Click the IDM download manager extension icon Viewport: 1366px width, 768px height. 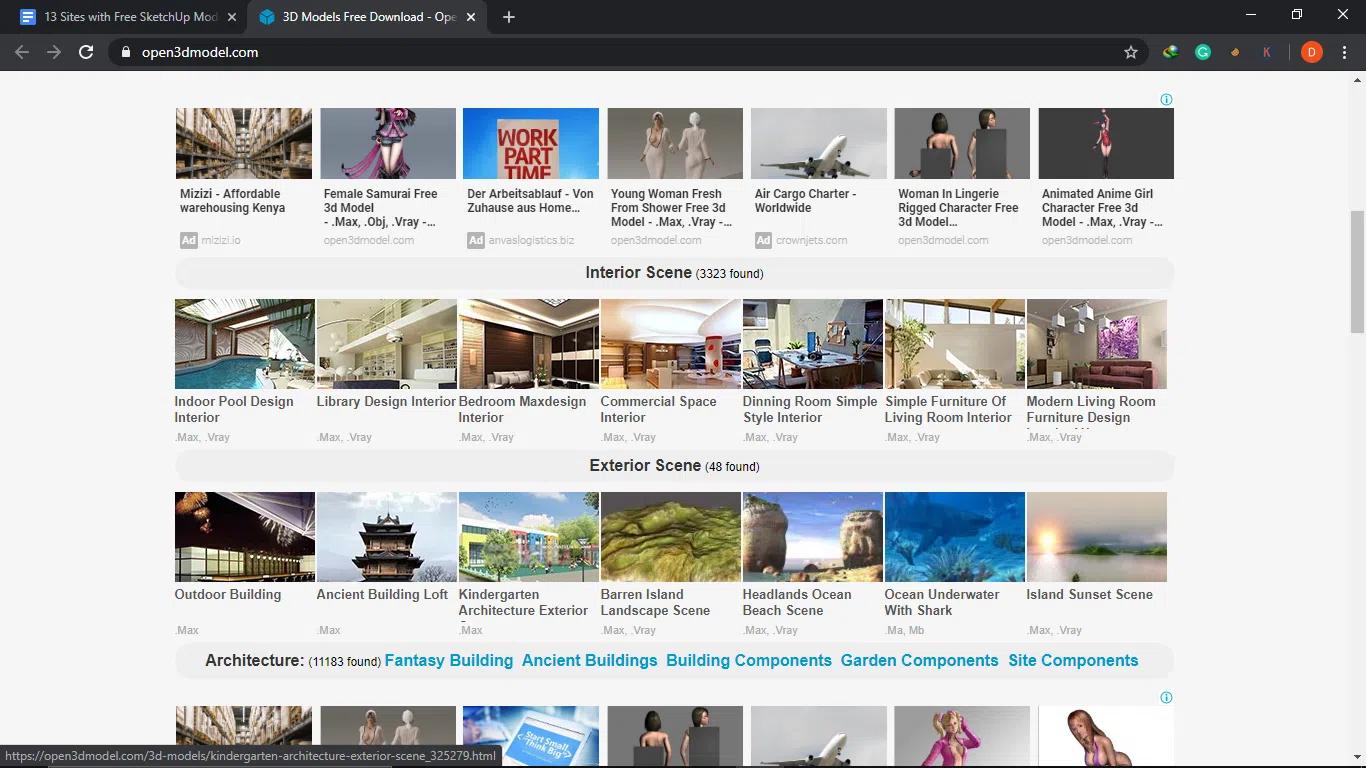(x=1169, y=51)
